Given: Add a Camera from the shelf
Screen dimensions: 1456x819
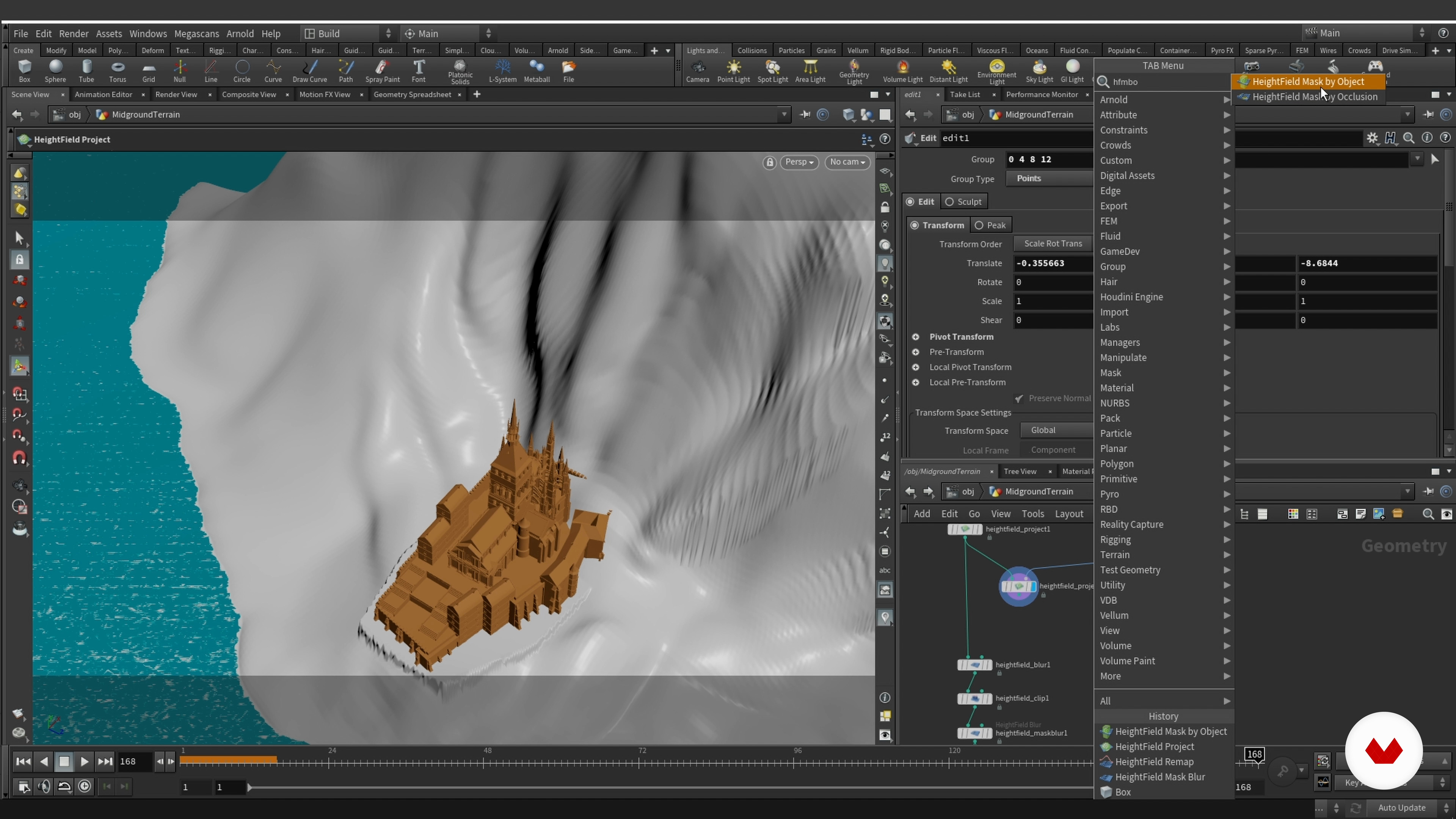Looking at the screenshot, I should pos(698,71).
